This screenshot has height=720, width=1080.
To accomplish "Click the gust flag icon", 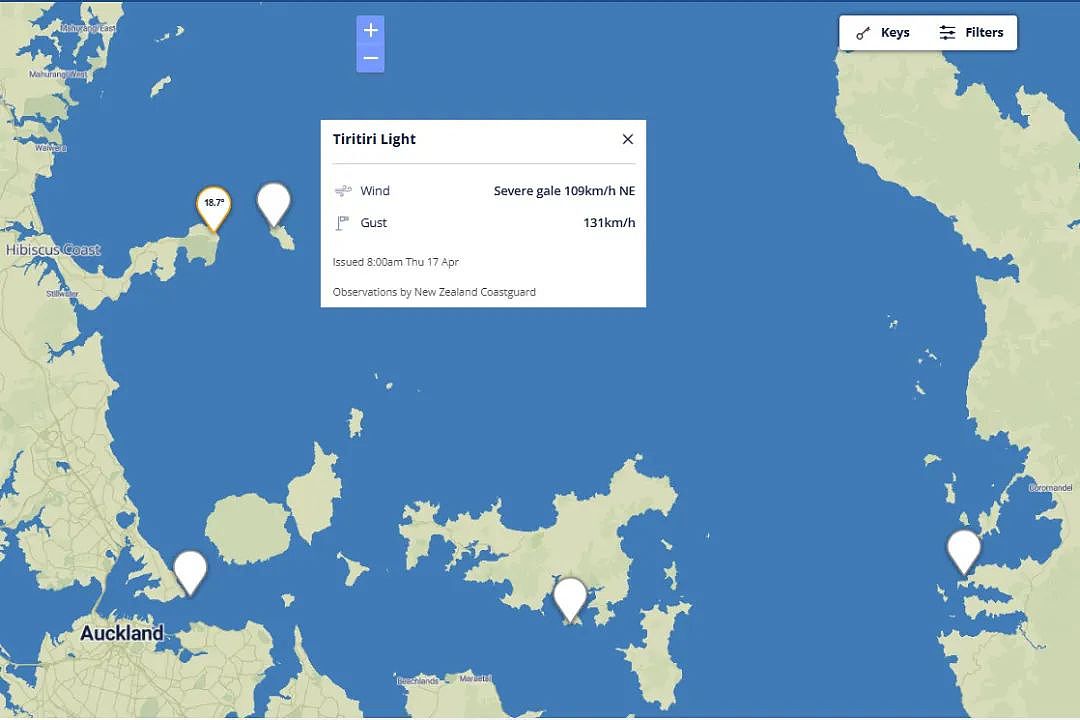I will coord(342,223).
